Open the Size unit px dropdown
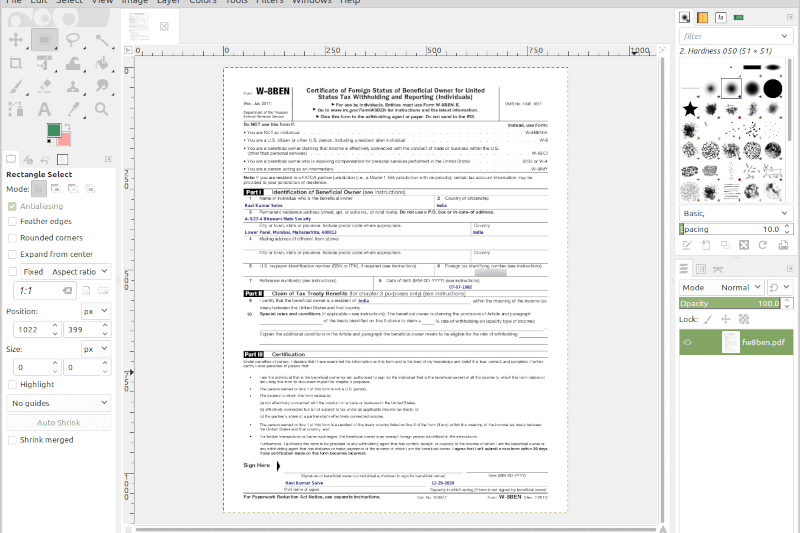 [x=96, y=349]
